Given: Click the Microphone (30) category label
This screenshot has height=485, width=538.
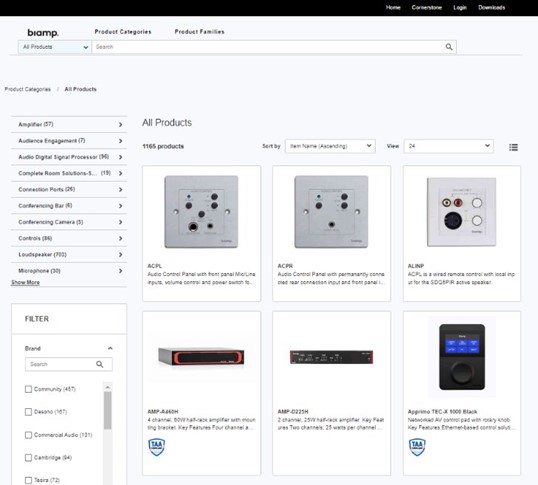Looking at the screenshot, I should pyautogui.click(x=39, y=271).
